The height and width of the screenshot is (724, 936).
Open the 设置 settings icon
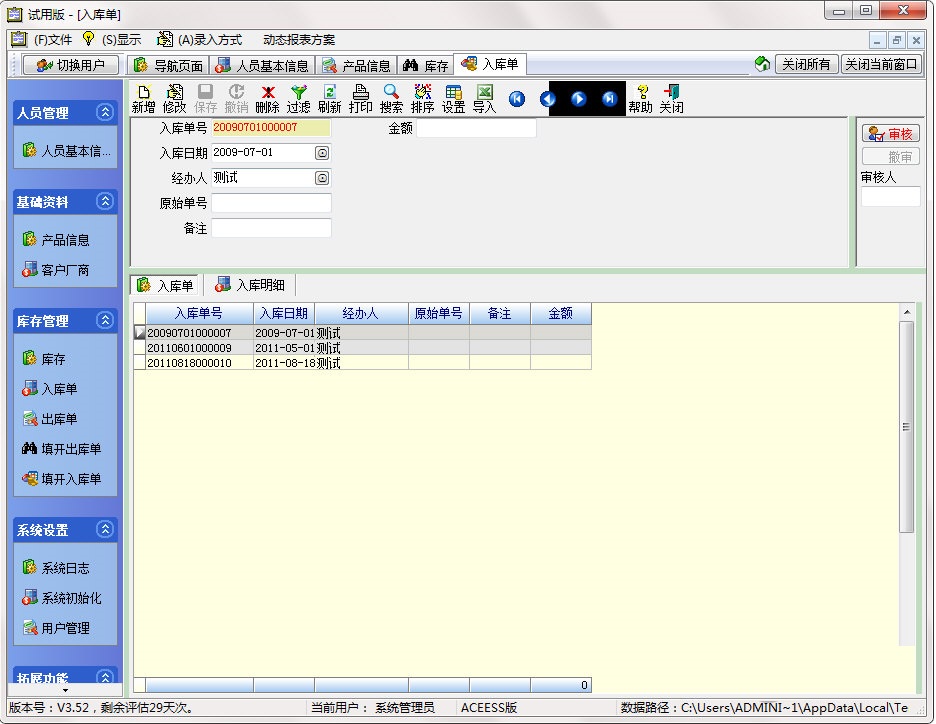(x=453, y=98)
